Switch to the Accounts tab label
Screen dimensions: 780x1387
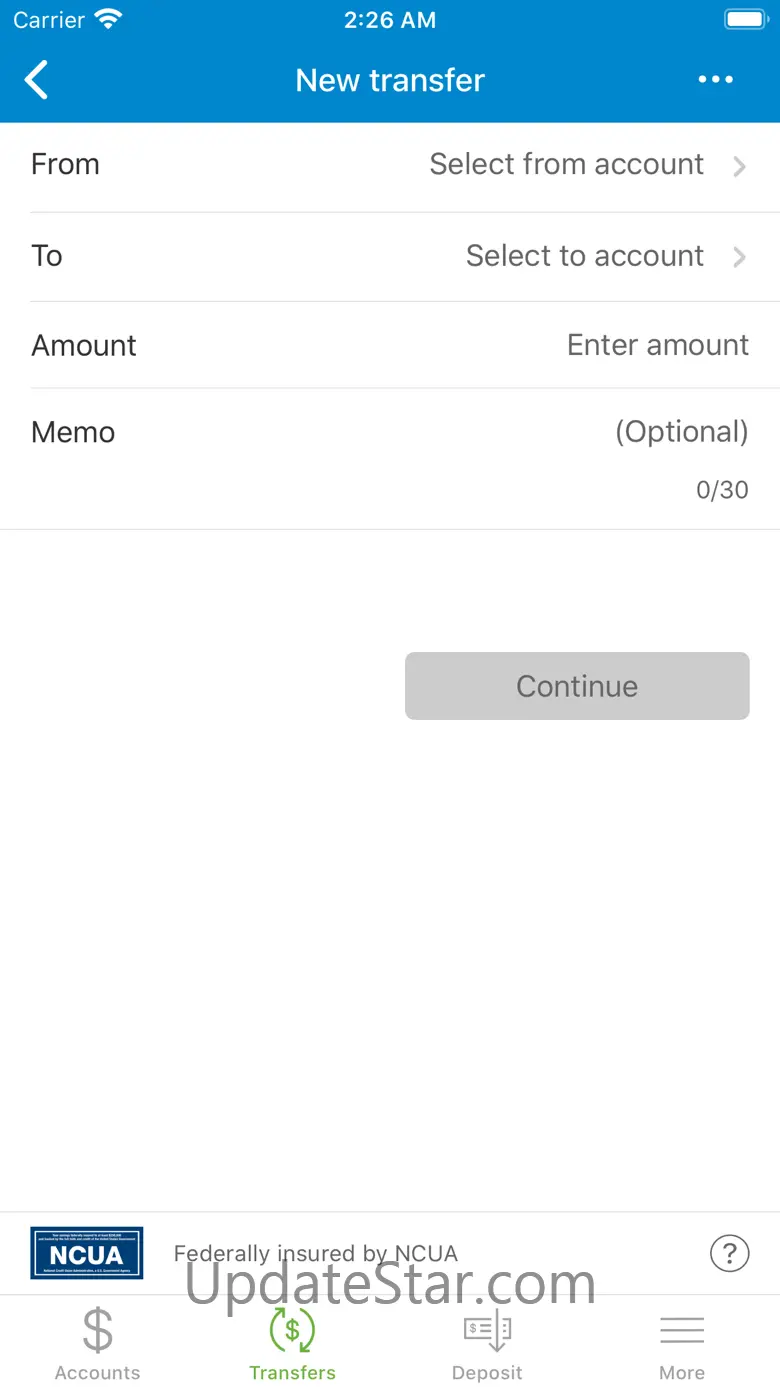[x=97, y=1373]
